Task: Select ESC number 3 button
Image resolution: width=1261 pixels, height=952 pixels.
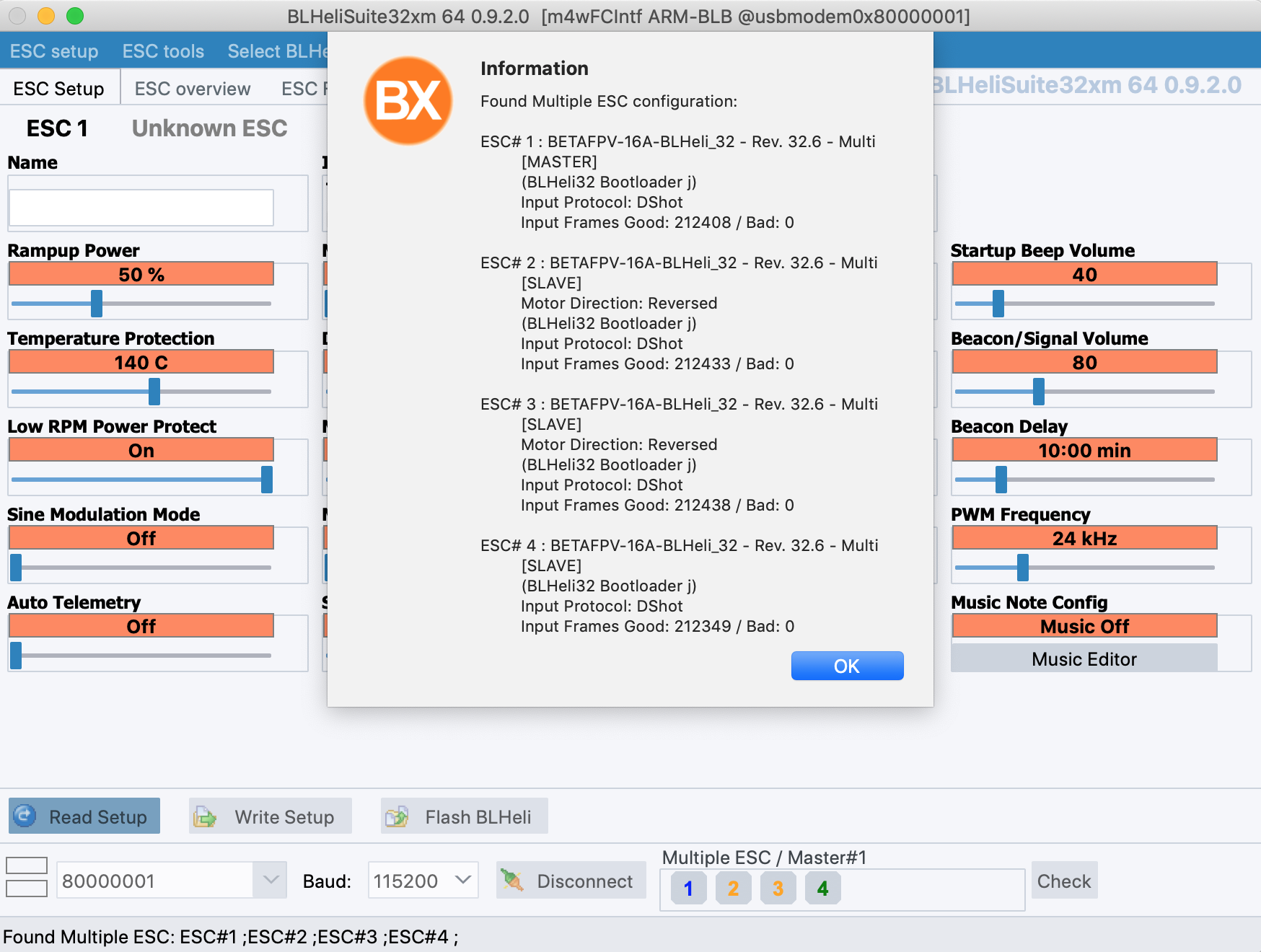Action: click(778, 889)
